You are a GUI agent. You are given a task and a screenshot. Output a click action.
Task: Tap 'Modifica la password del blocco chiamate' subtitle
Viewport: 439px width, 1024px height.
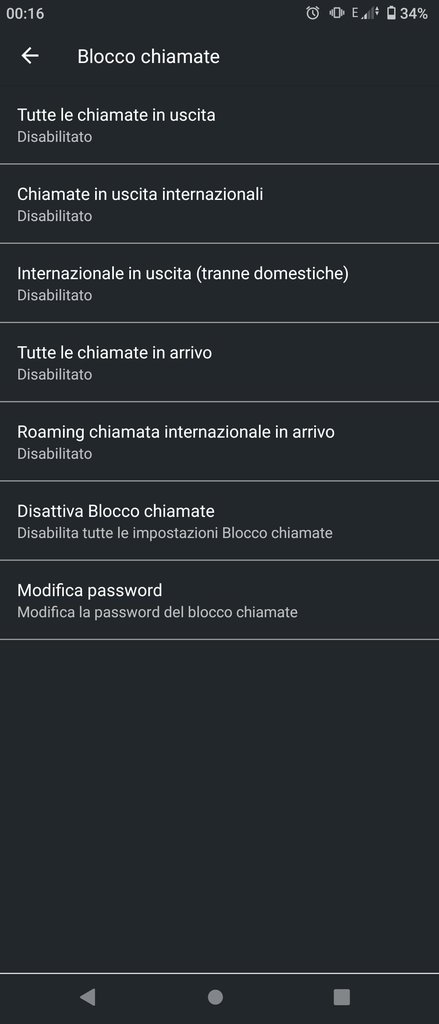pyautogui.click(x=157, y=612)
